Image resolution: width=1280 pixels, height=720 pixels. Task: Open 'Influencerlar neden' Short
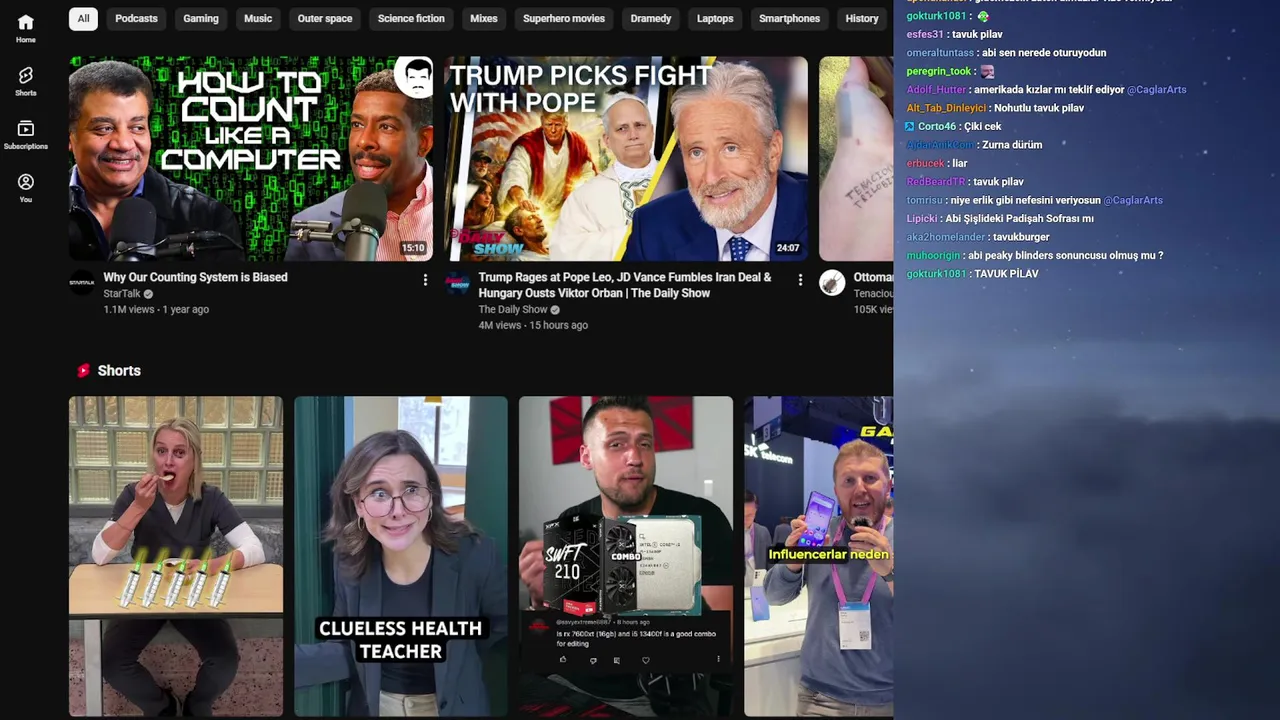click(819, 556)
